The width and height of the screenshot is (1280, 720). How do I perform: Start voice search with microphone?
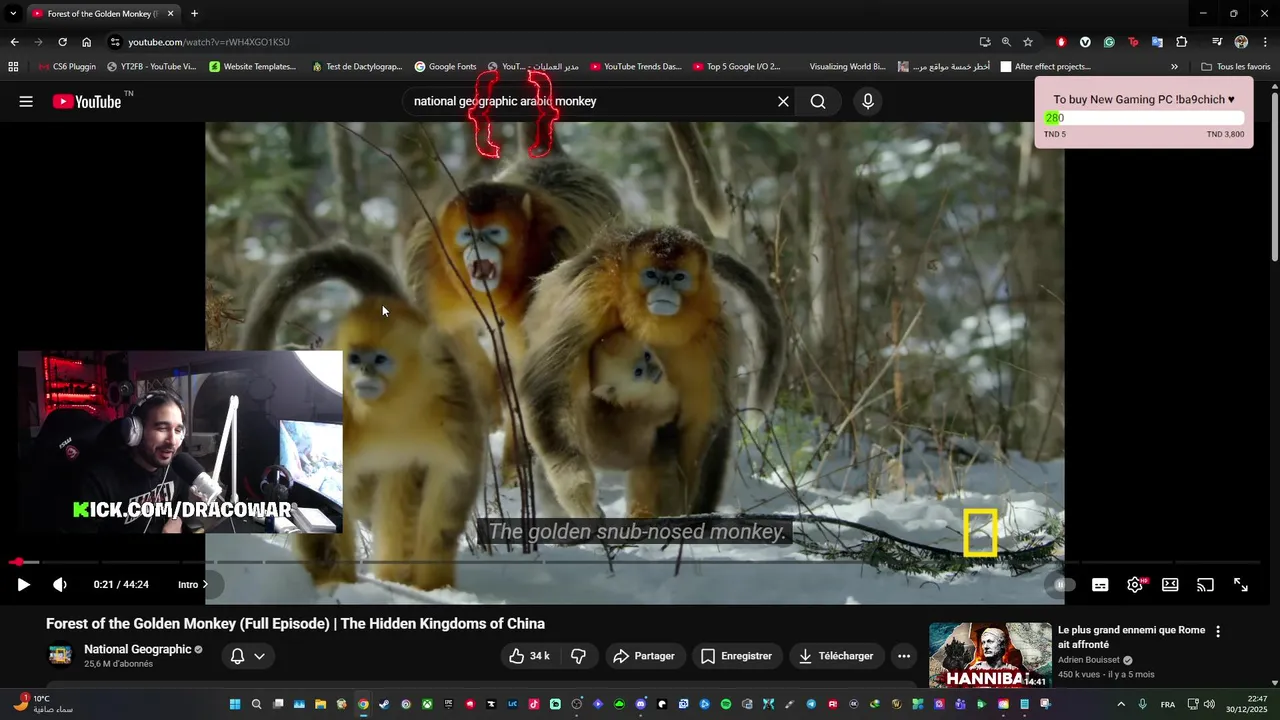tap(867, 101)
